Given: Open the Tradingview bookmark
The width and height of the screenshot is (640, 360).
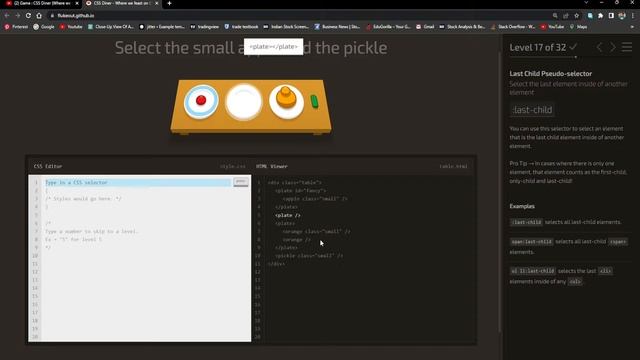Looking at the screenshot, I should [x=205, y=27].
